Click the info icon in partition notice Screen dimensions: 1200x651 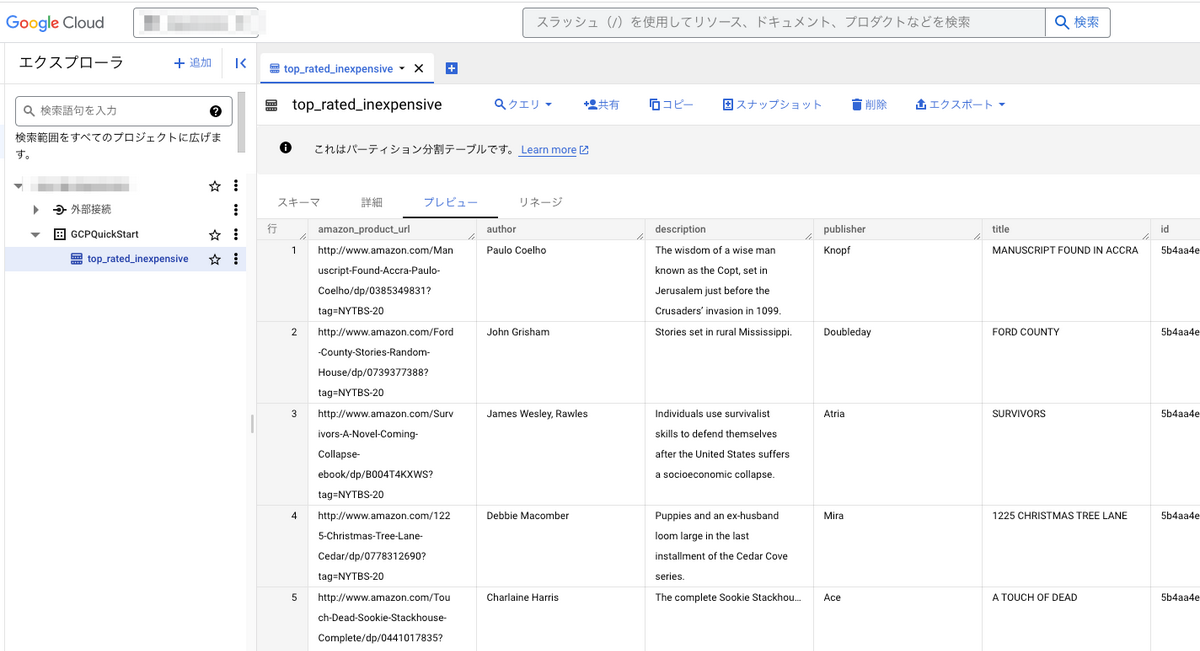(285, 148)
